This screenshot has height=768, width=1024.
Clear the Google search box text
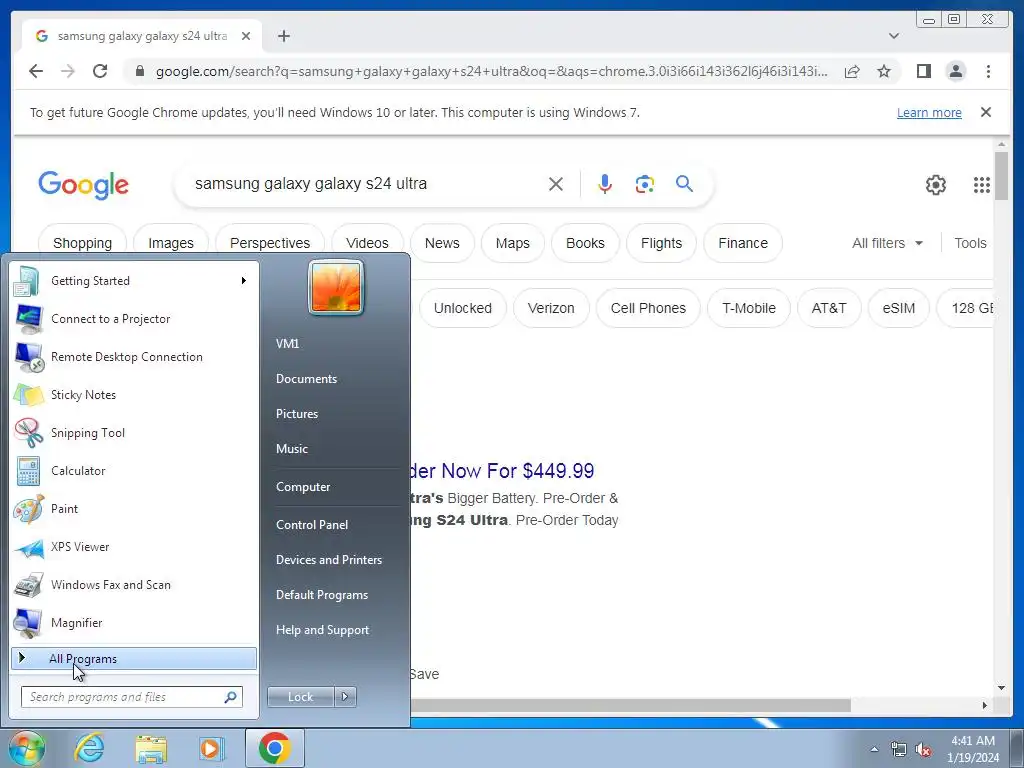pyautogui.click(x=556, y=184)
